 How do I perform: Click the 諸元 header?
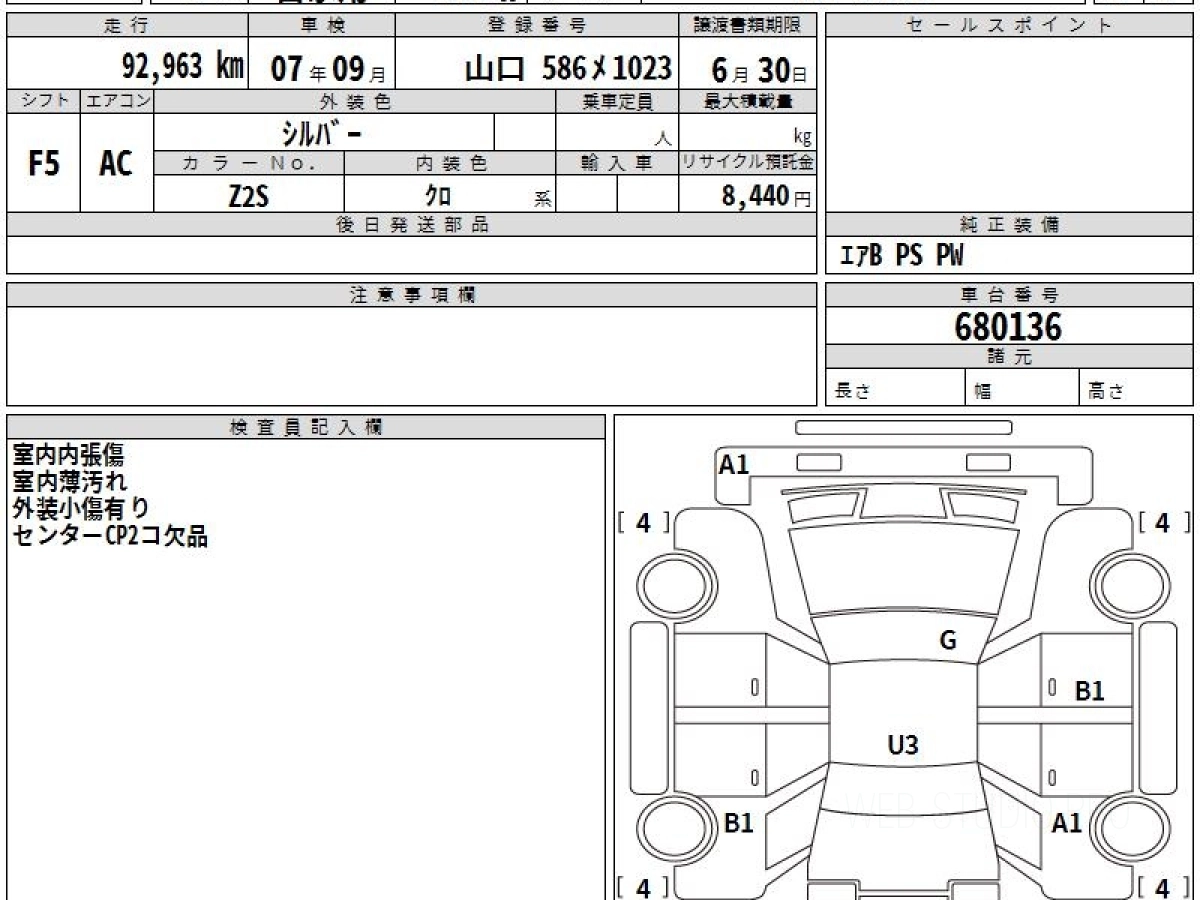pyautogui.click(x=1009, y=357)
